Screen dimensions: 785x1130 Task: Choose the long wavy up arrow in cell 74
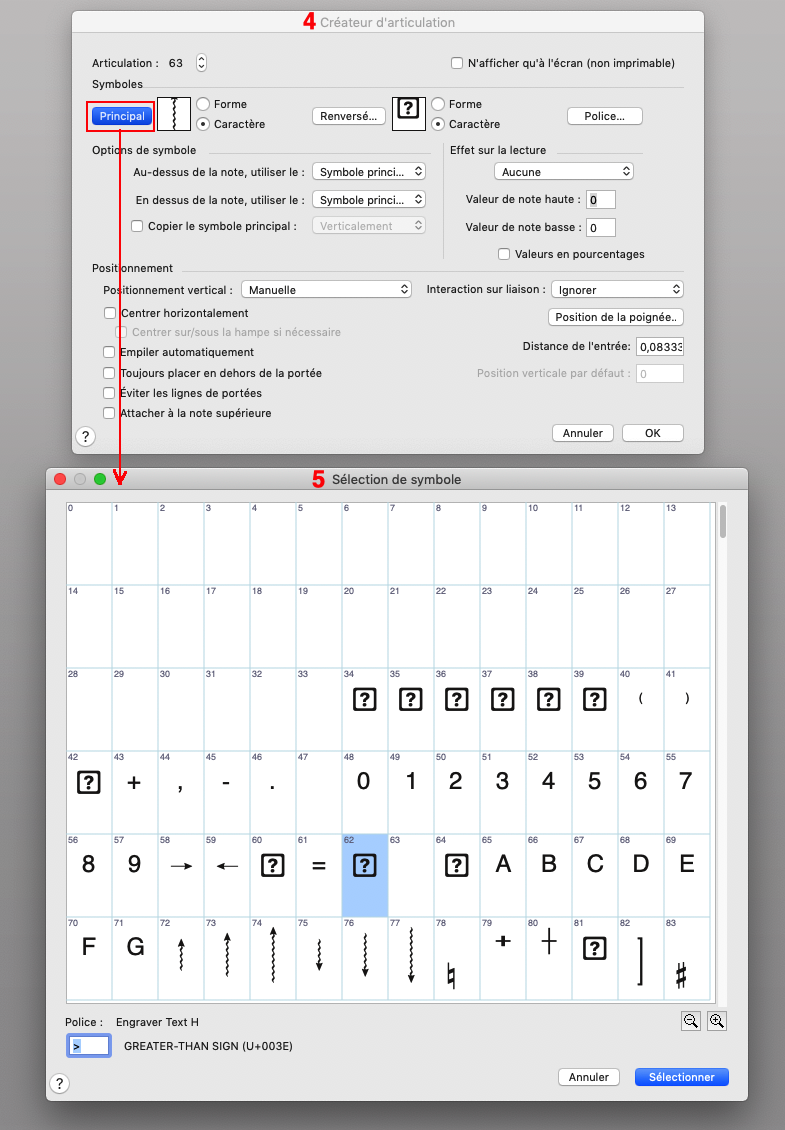(x=273, y=955)
